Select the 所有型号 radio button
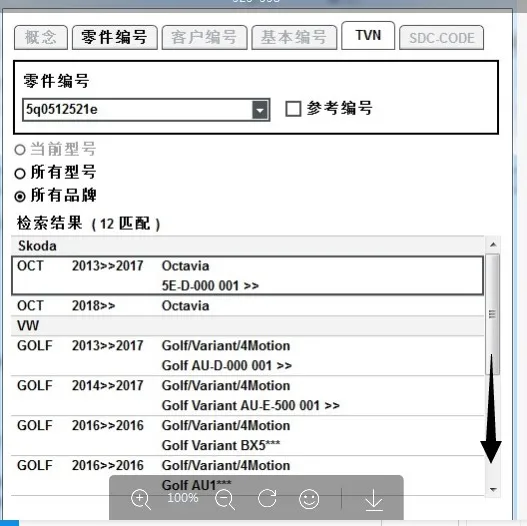 pyautogui.click(x=20, y=173)
